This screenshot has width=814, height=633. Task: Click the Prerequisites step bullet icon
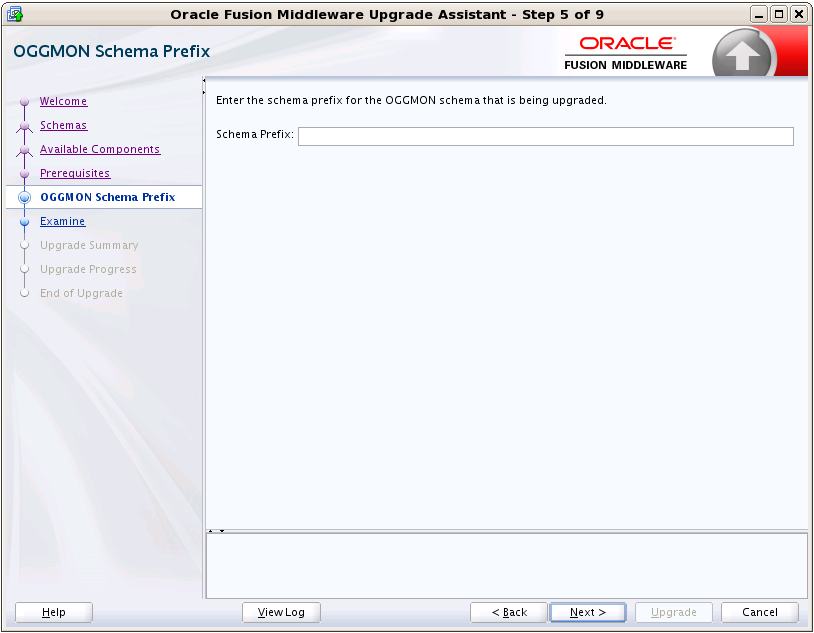[x=24, y=173]
